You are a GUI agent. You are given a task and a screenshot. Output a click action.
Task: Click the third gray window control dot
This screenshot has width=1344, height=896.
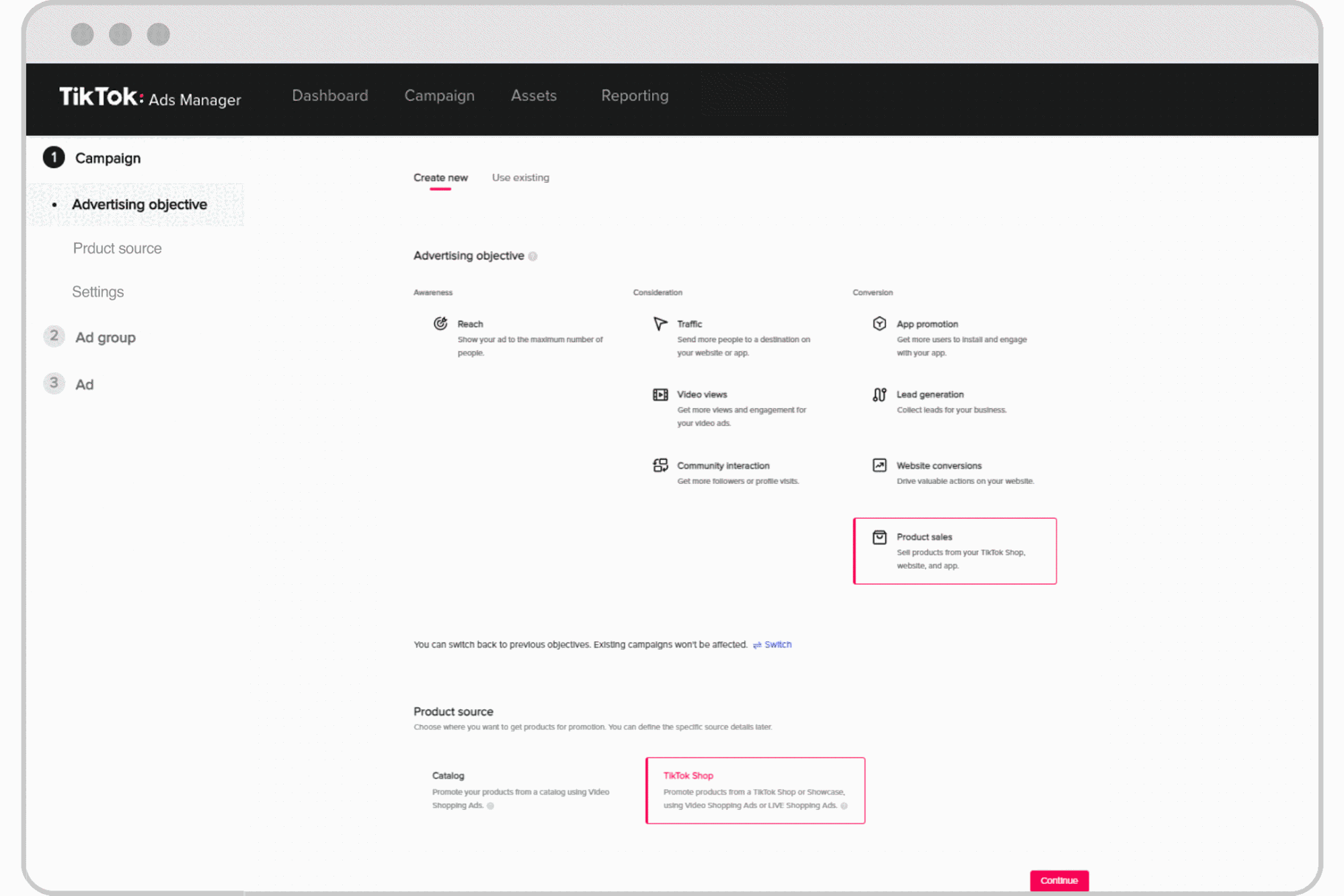point(159,34)
